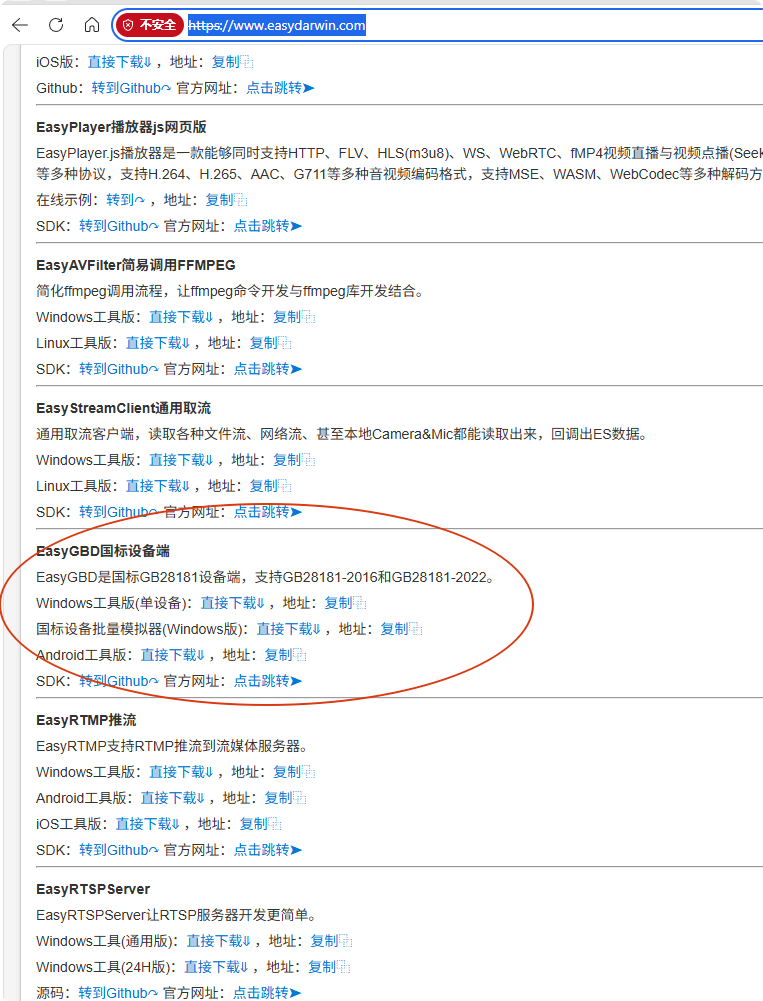Click the EasyRTMP推流 heading
The width and height of the screenshot is (763, 1001).
[86, 720]
